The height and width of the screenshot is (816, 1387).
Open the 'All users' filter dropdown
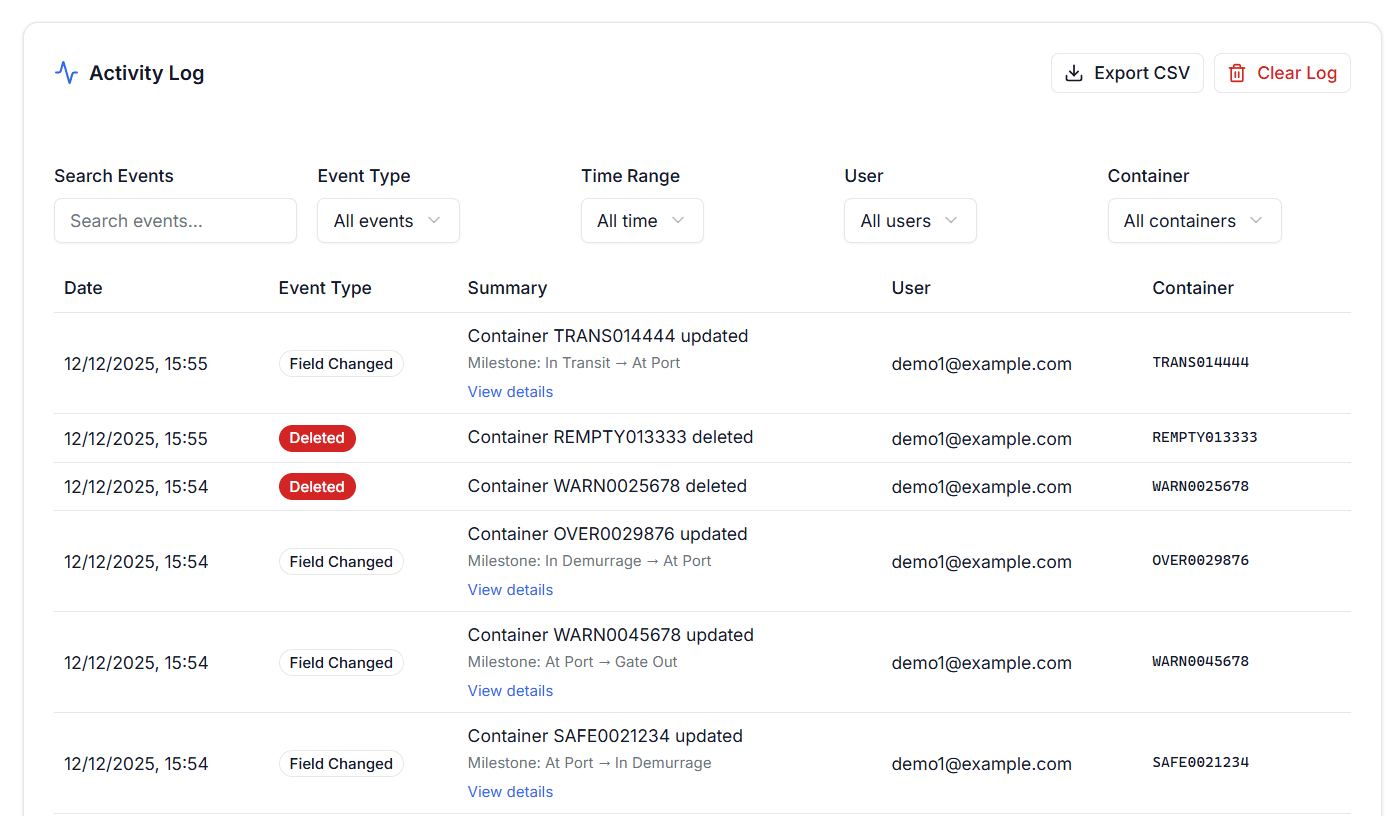(x=909, y=221)
